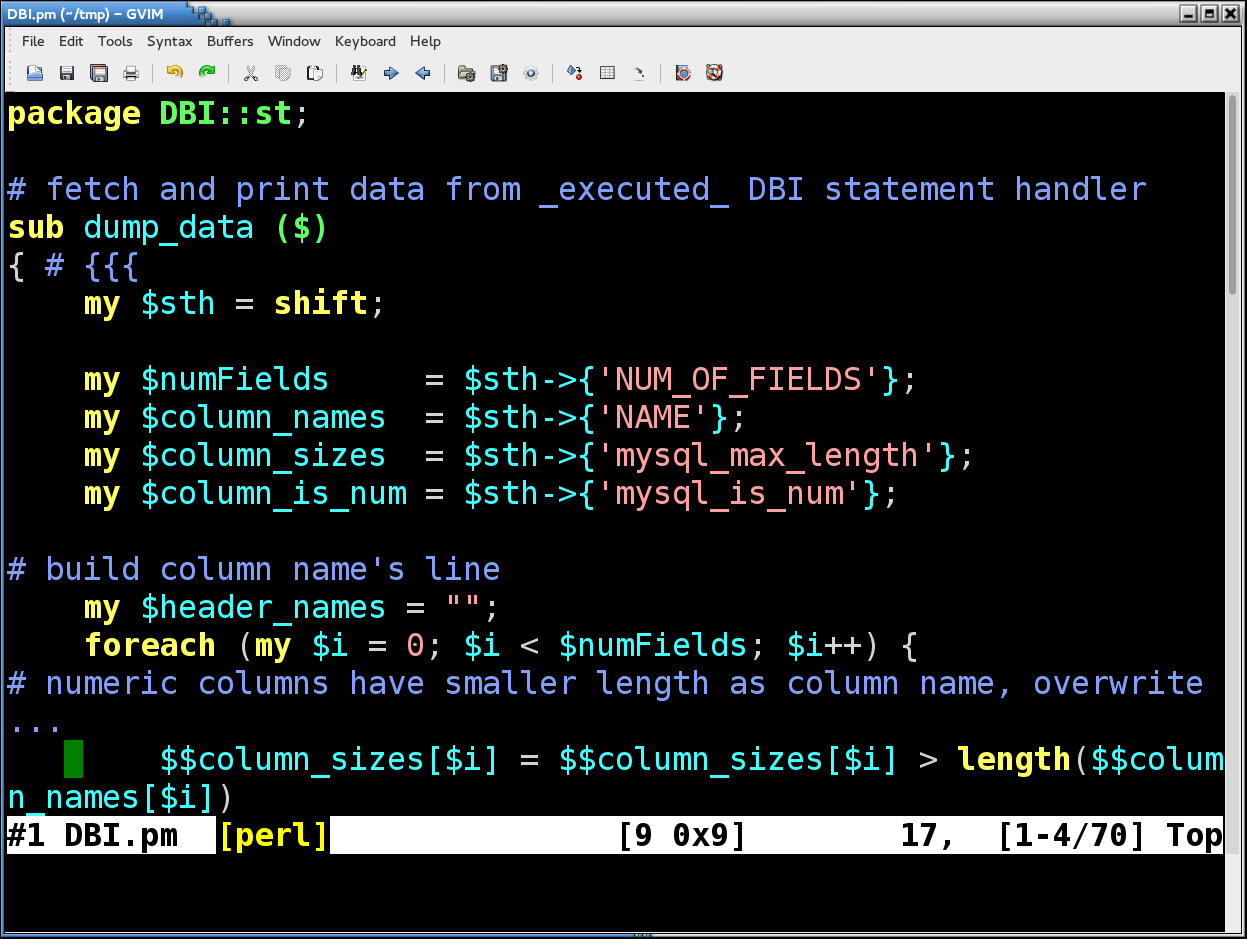Close the GVIM window
Image resolution: width=1247 pixels, height=939 pixels.
1230,13
